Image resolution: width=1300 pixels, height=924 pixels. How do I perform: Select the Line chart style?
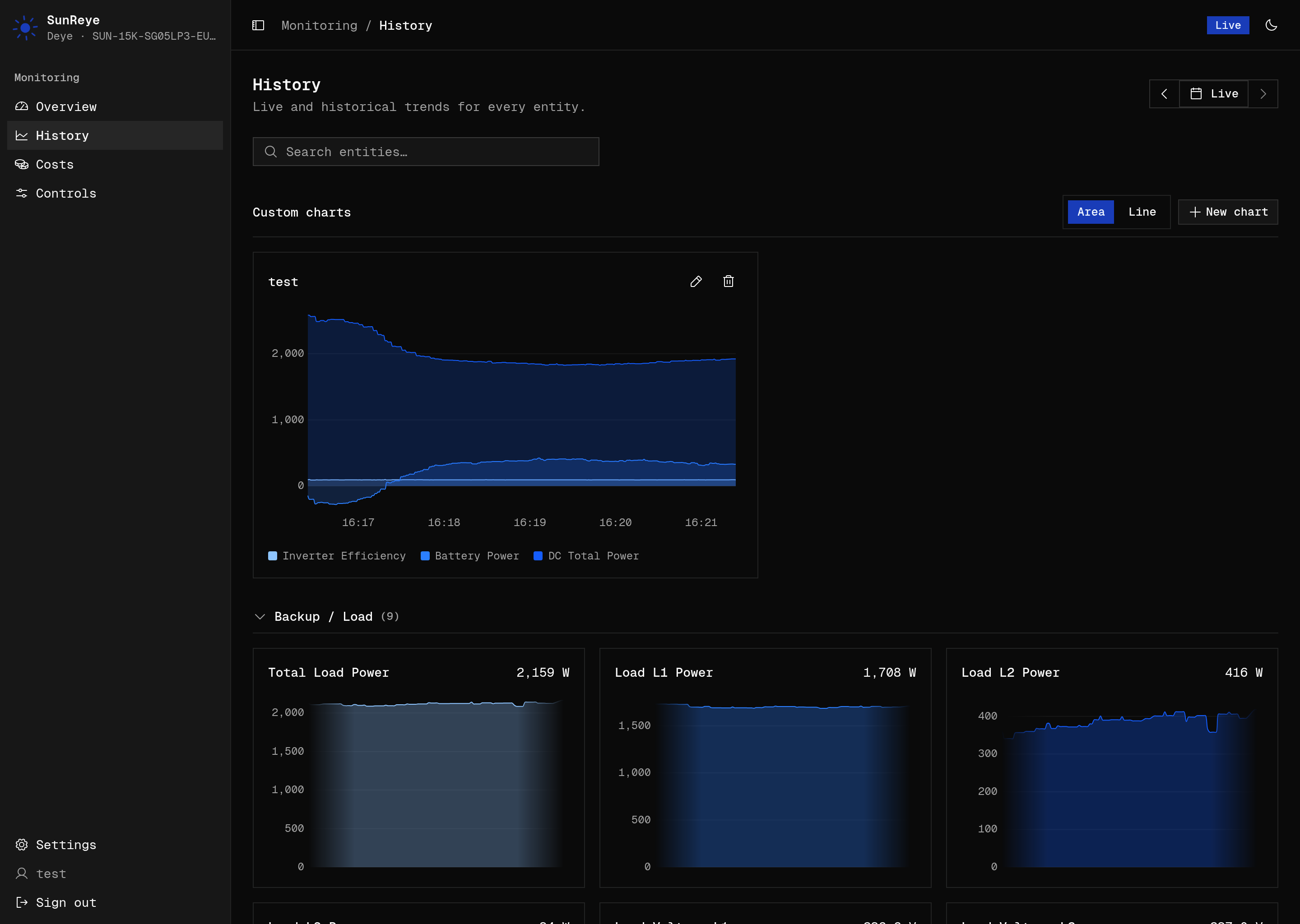coord(1142,212)
